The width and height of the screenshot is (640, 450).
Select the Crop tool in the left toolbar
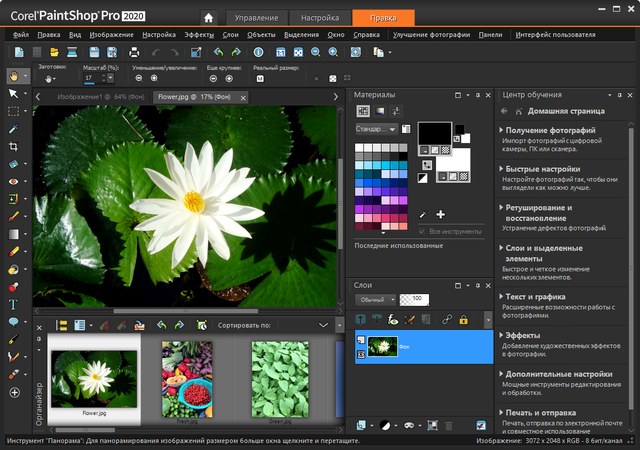pos(14,146)
